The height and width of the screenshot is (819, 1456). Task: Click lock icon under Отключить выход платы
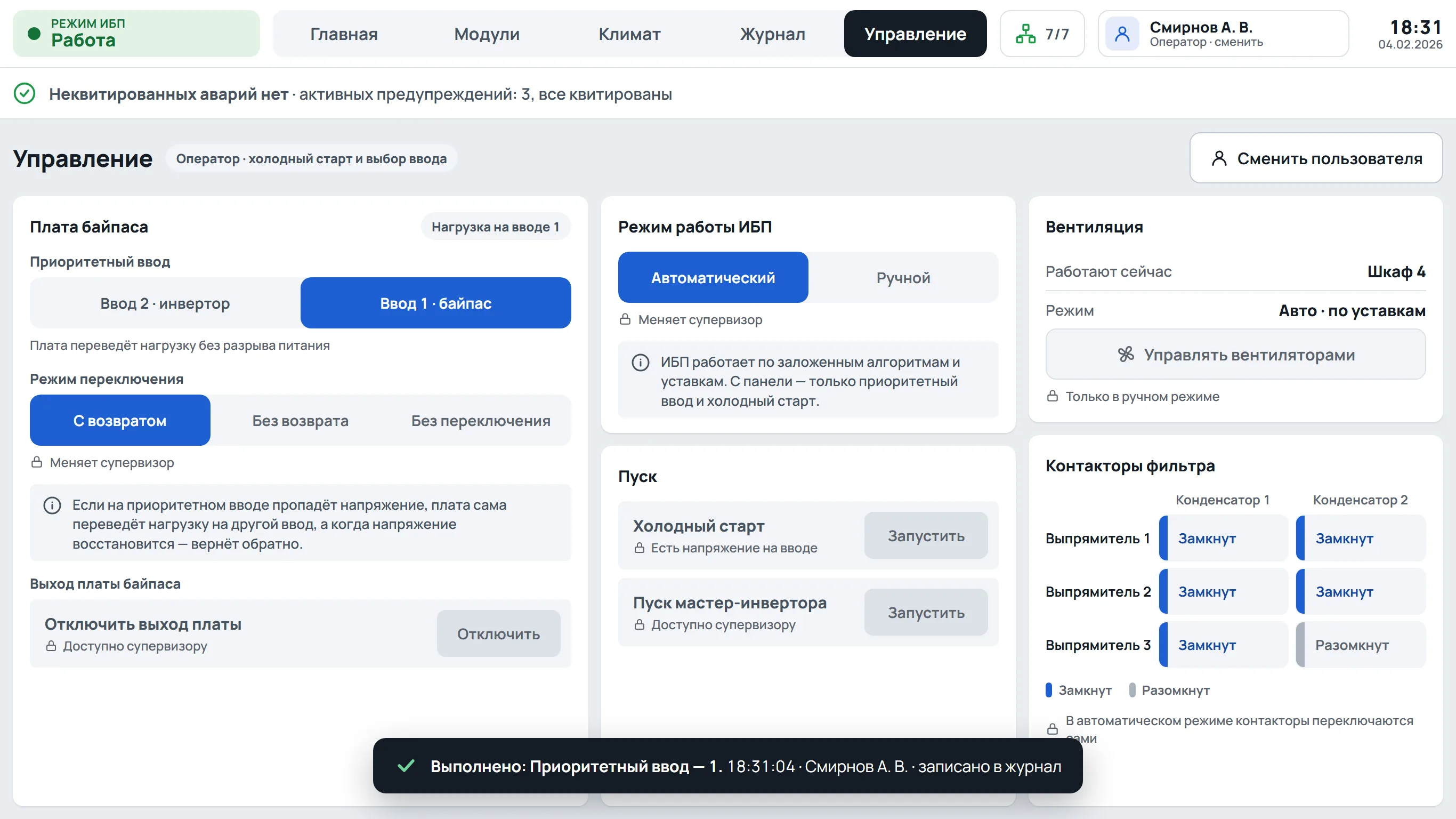(x=51, y=645)
